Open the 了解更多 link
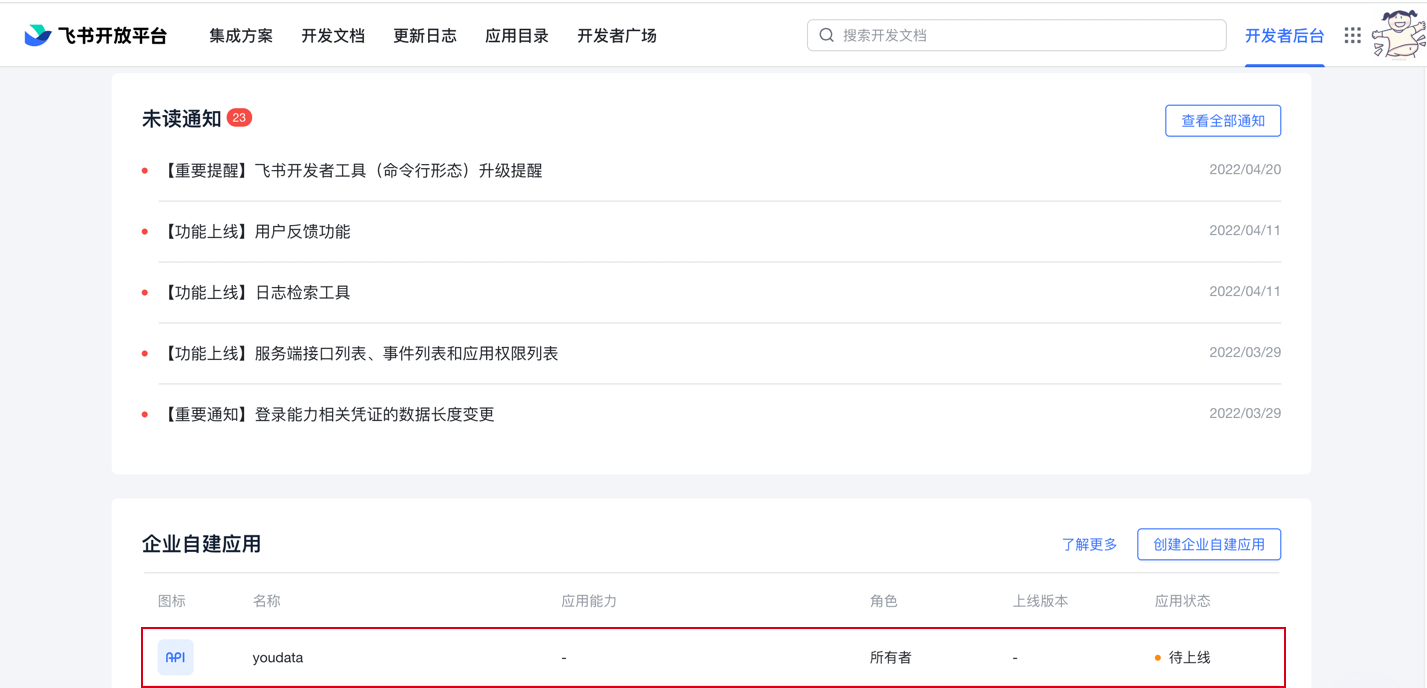The image size is (1427, 688). tap(1089, 545)
